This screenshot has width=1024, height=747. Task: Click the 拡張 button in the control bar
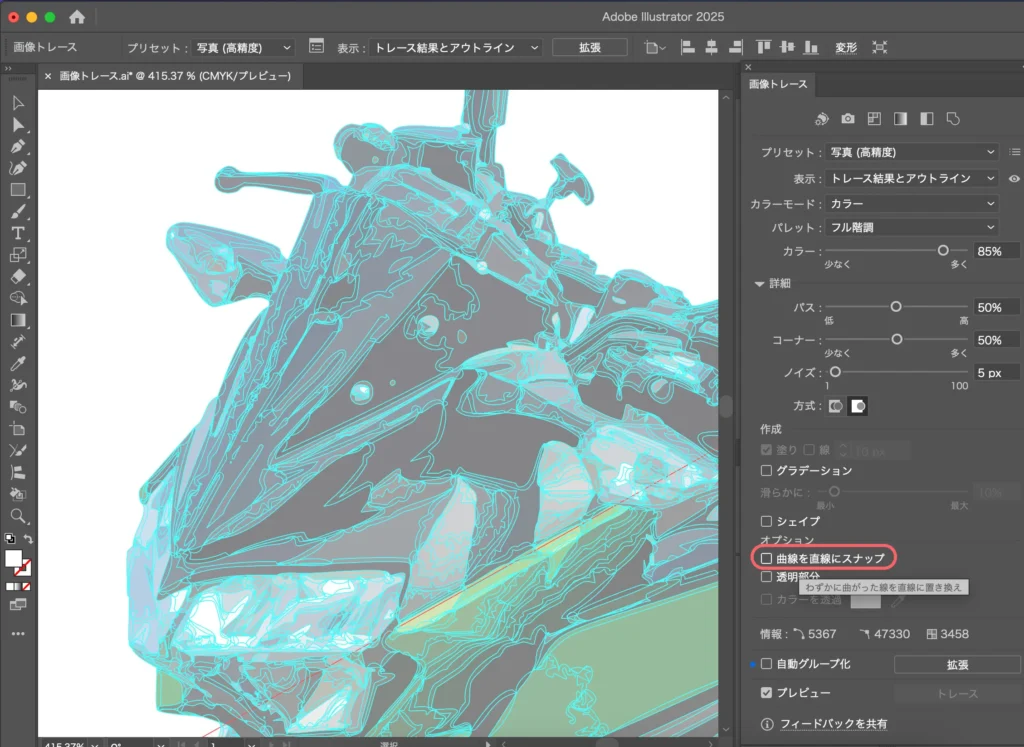point(589,47)
